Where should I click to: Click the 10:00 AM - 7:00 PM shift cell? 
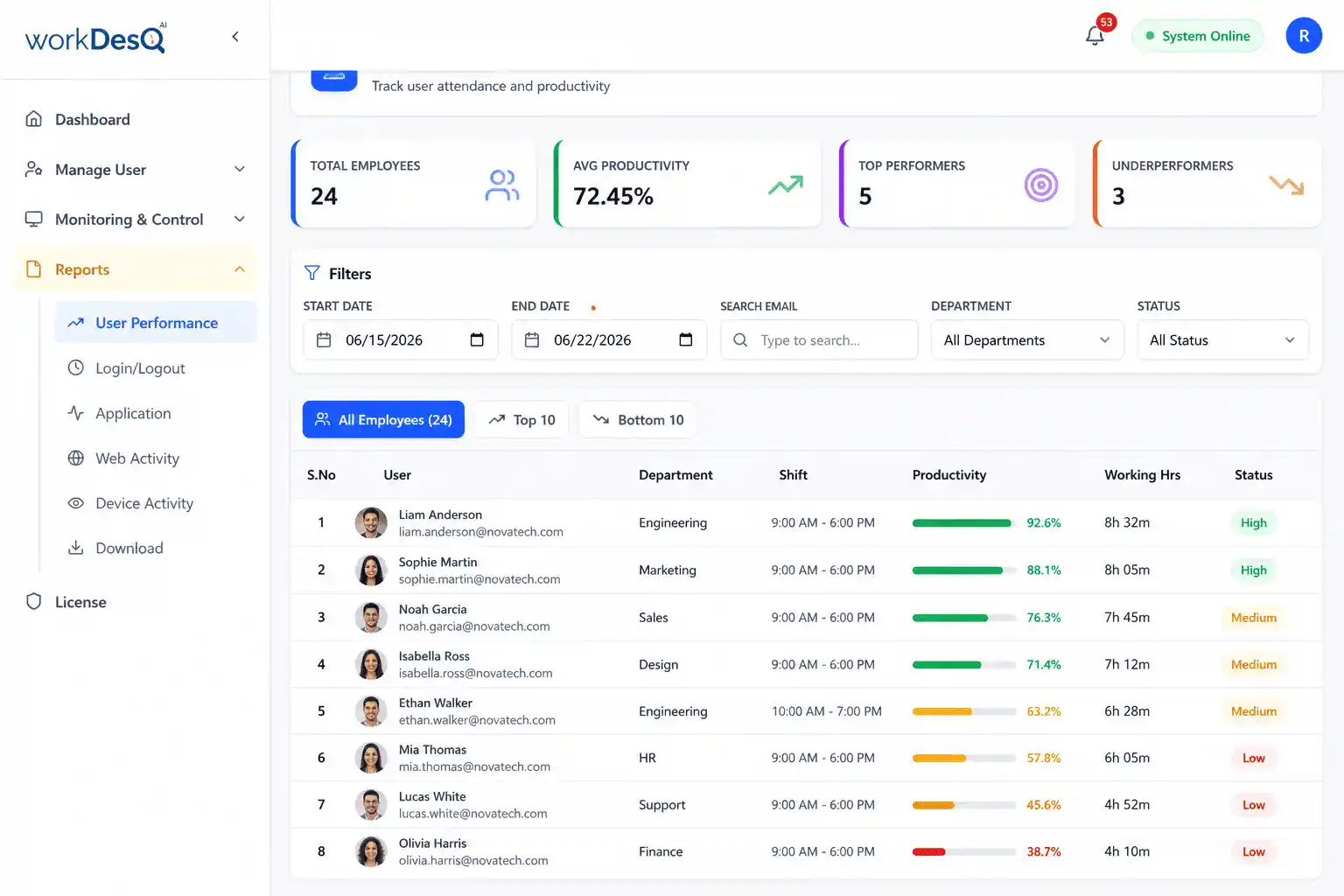[x=827, y=711]
